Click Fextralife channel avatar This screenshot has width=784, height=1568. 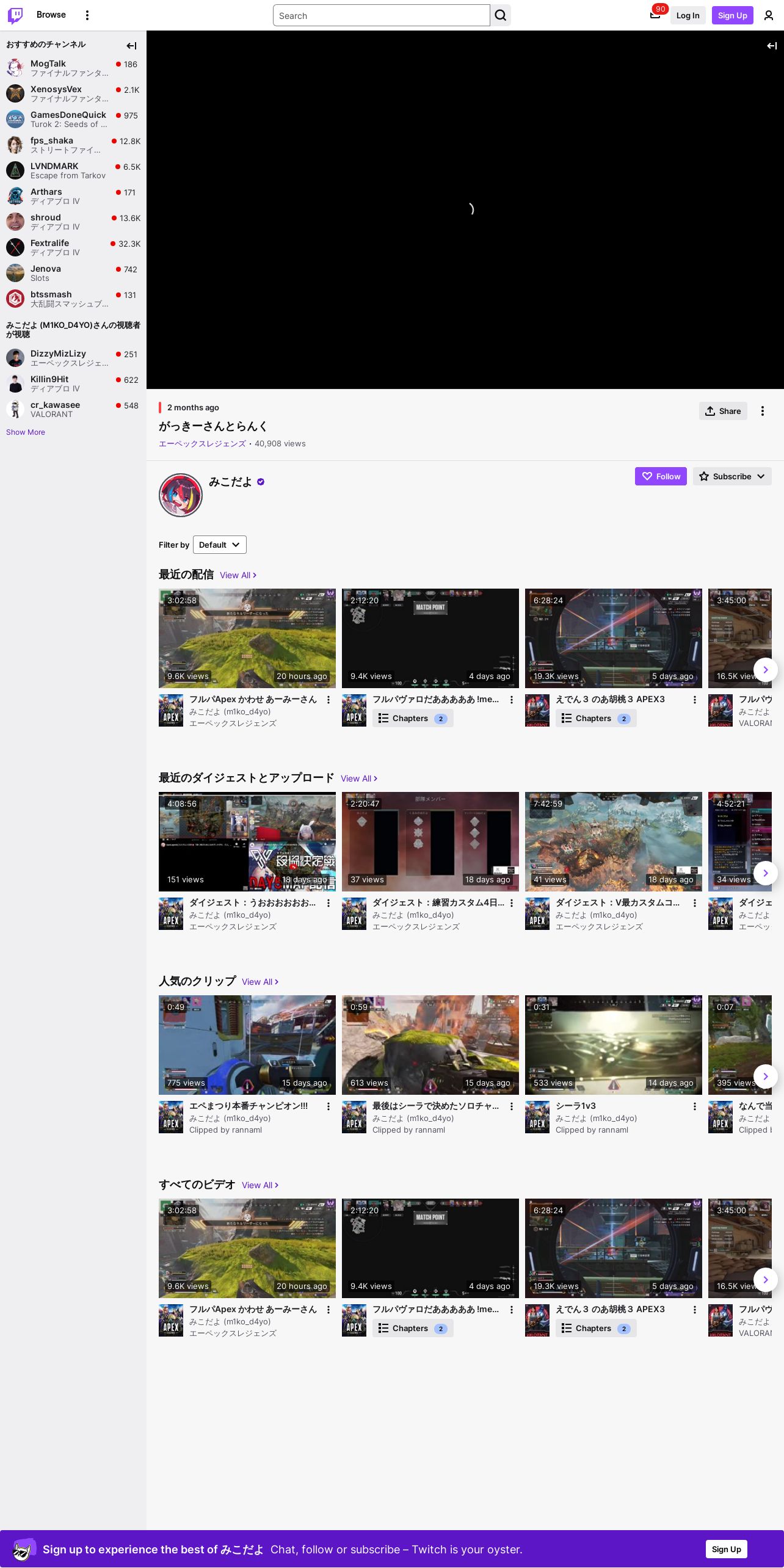pyautogui.click(x=15, y=247)
